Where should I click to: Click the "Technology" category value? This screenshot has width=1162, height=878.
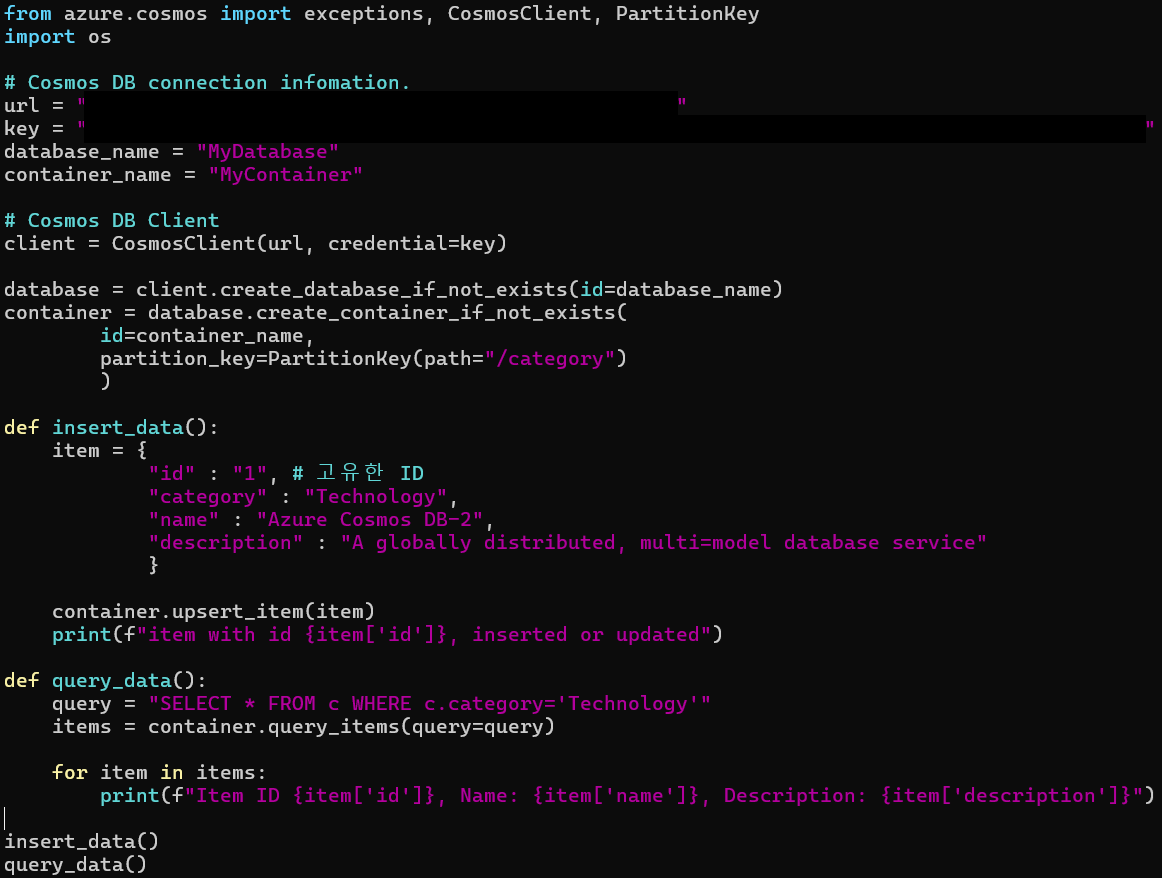pyautogui.click(x=376, y=496)
